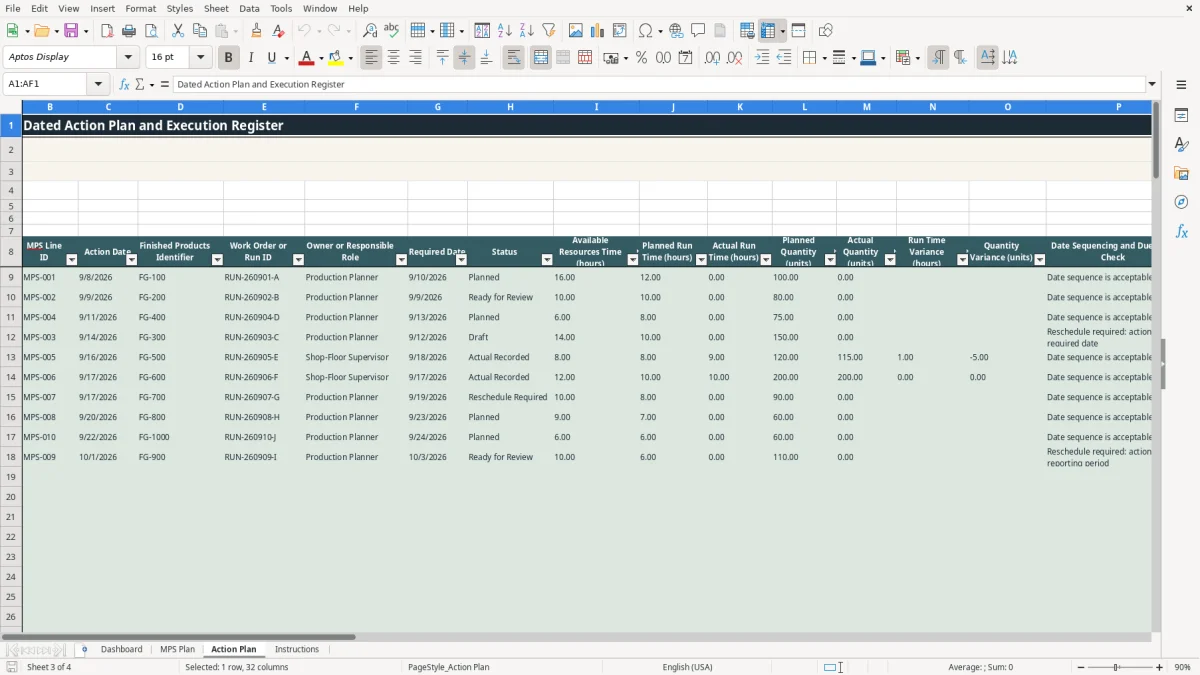
Task: Select row header 13
Action: click(11, 357)
